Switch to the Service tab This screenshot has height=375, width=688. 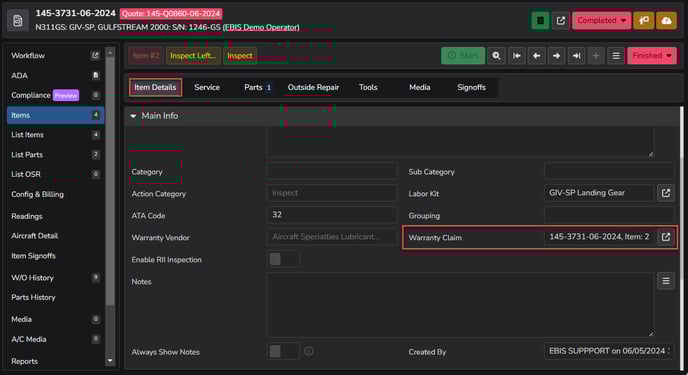(207, 87)
